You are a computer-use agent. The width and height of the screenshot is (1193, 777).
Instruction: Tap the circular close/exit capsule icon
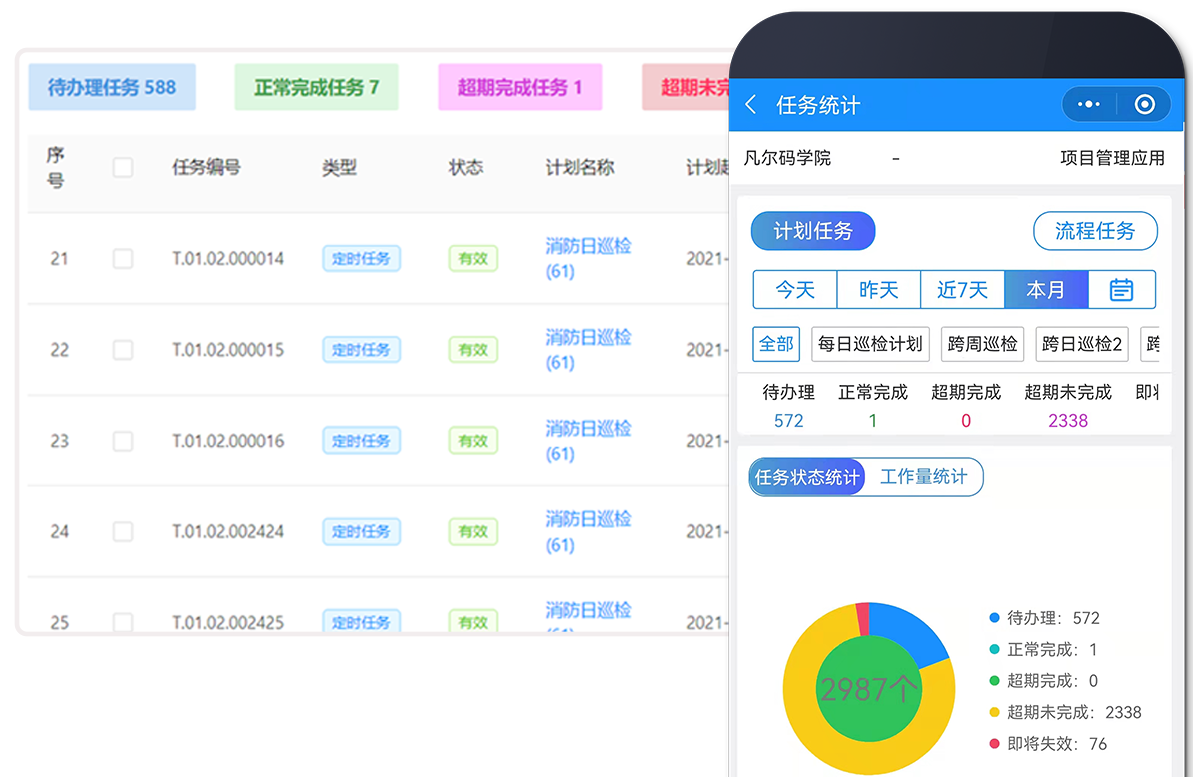[1142, 104]
